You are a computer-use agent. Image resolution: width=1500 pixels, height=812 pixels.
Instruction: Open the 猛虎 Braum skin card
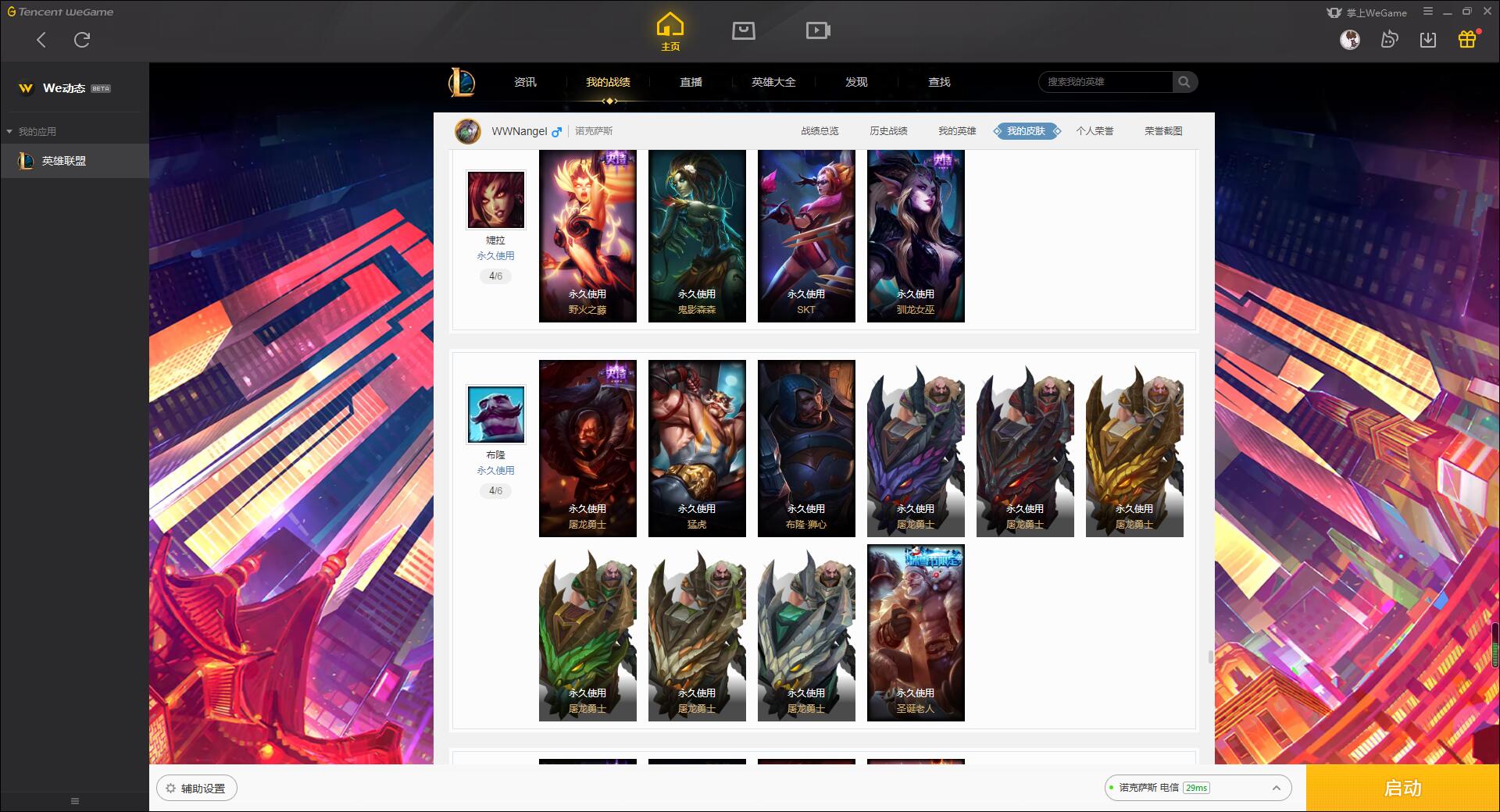pyautogui.click(x=697, y=448)
